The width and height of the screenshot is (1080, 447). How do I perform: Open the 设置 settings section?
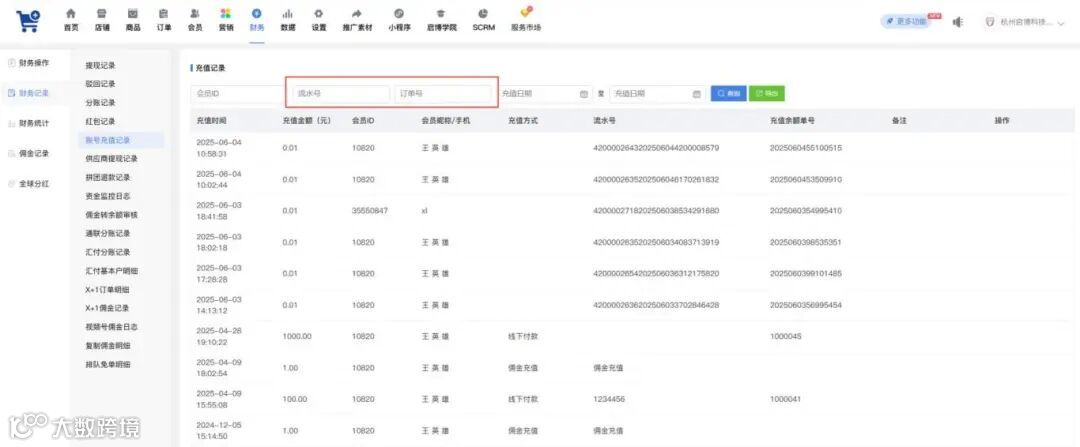click(319, 20)
